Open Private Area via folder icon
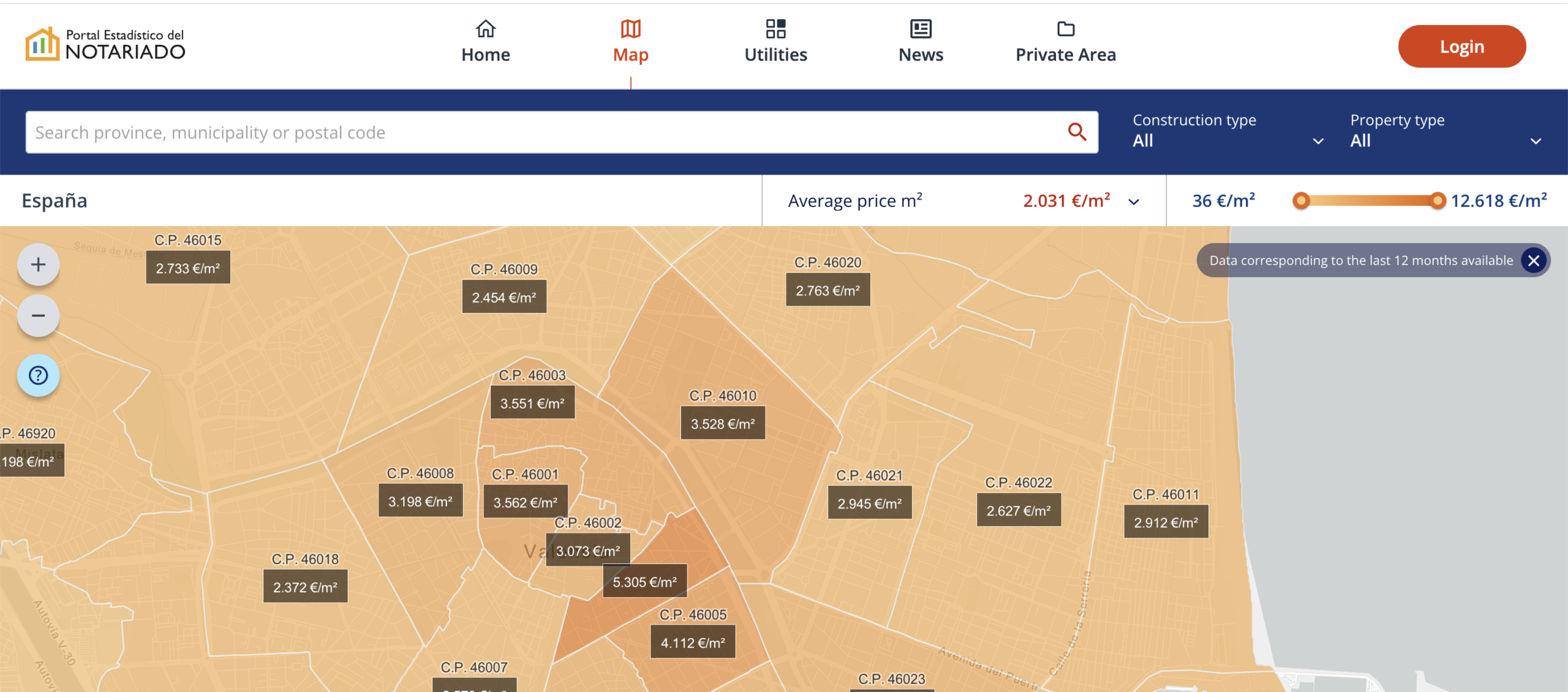This screenshot has height=692, width=1568. coord(1066,29)
